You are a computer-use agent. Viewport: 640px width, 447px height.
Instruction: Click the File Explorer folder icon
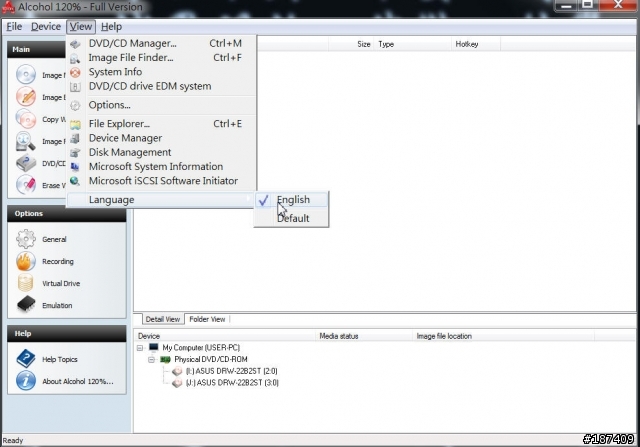point(75,124)
